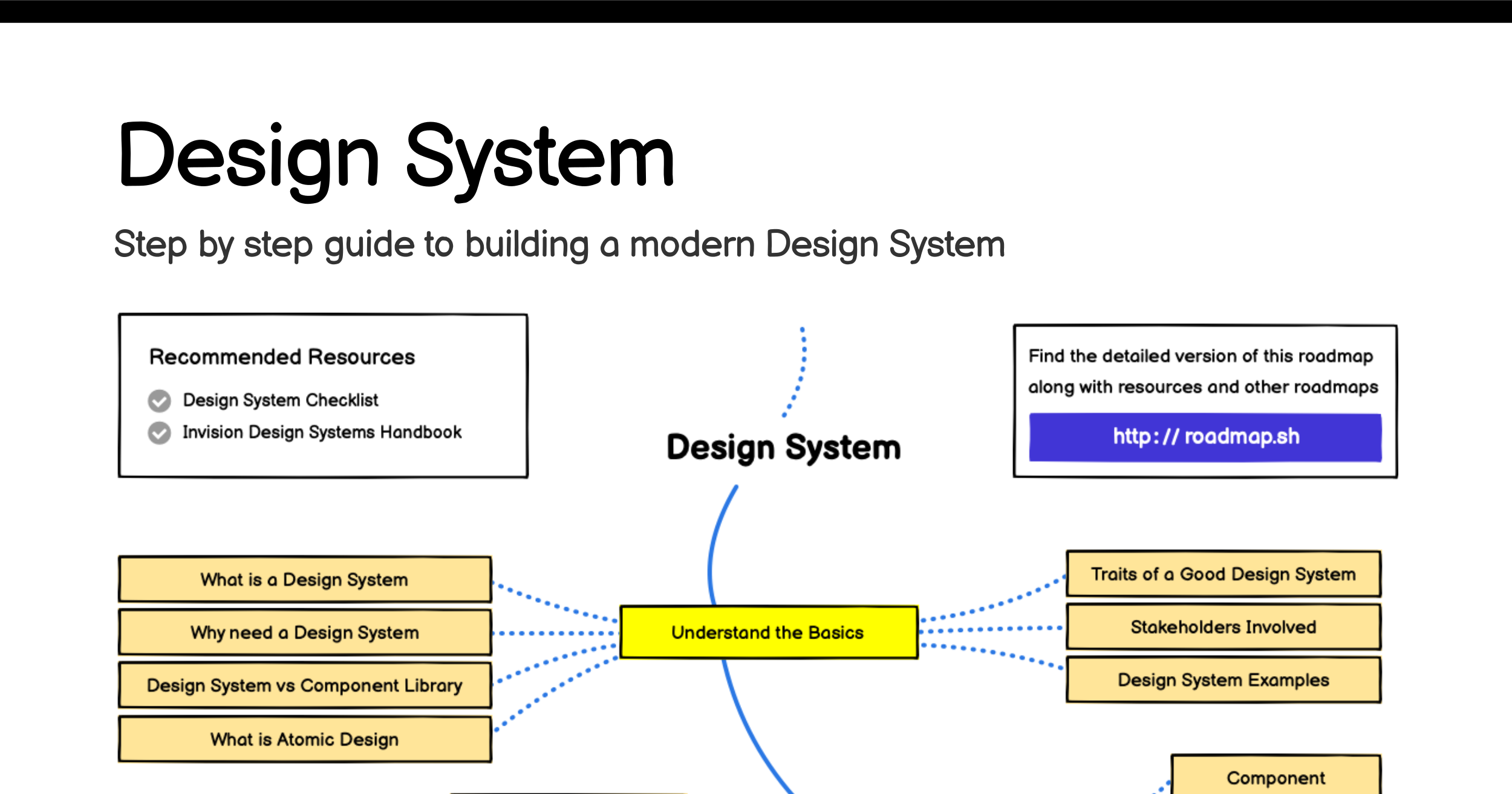Open Design System vs Component Library topic
Image resolution: width=1512 pixels, height=794 pixels.
point(305,685)
